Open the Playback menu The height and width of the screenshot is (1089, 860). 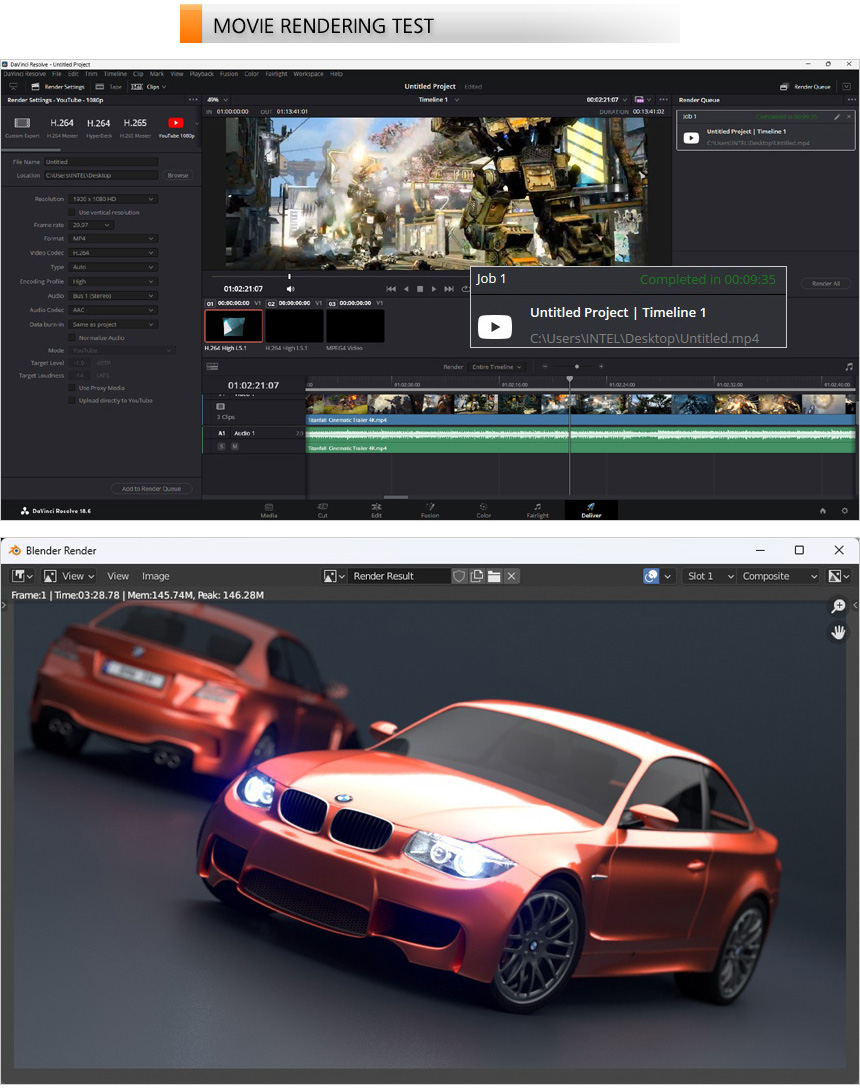pos(201,74)
